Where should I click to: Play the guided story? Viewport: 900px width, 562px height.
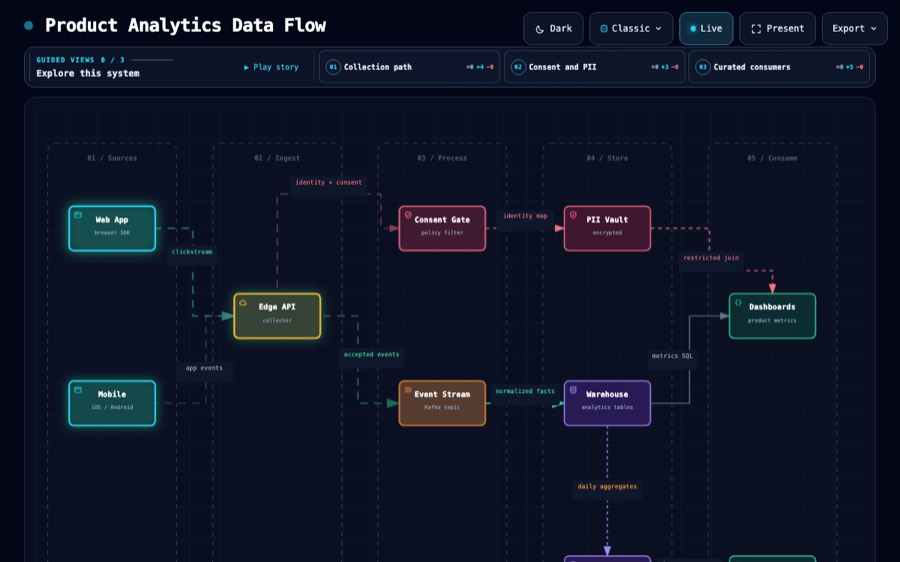click(x=271, y=67)
